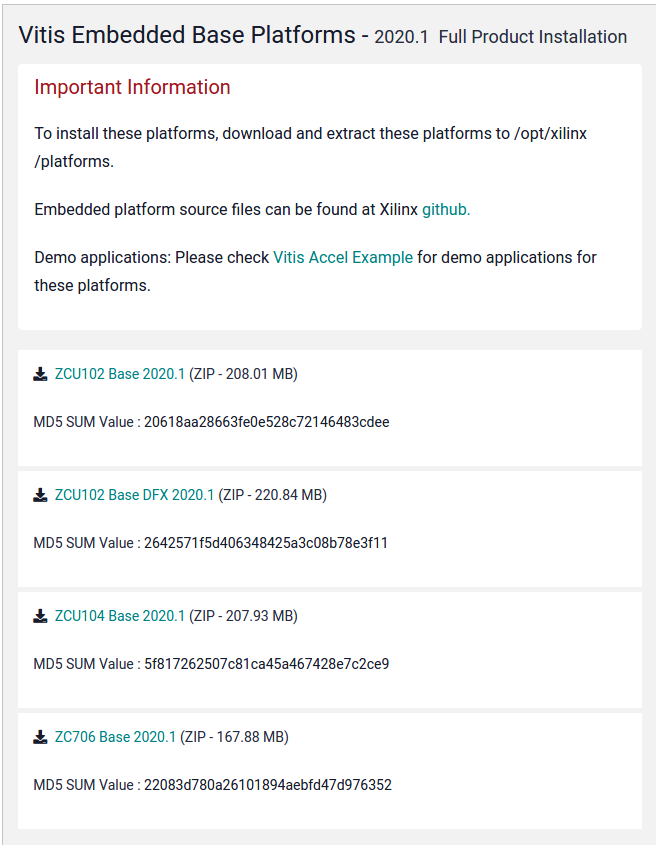Image resolution: width=656 pixels, height=845 pixels.
Task: Click the download icon beside ZCU102 Base DFX 2020.1
Action: (x=40, y=494)
